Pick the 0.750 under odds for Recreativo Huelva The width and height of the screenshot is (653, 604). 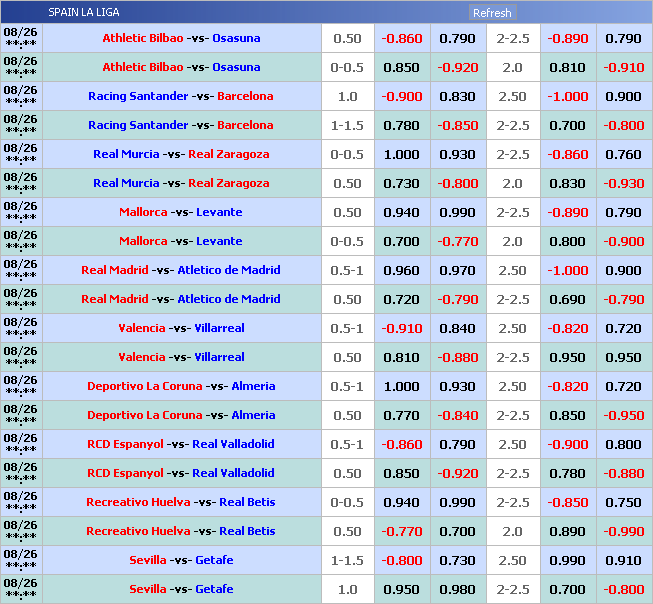coord(623,503)
